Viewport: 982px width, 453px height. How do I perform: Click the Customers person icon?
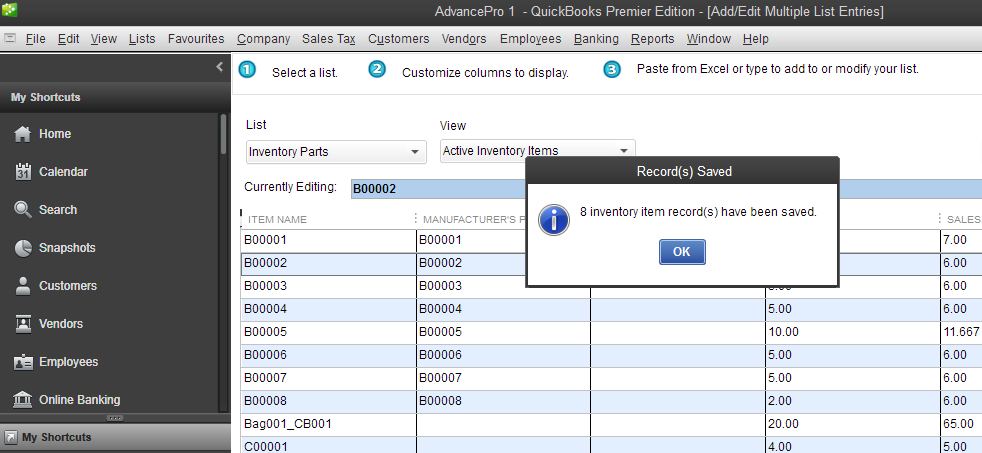click(x=23, y=286)
